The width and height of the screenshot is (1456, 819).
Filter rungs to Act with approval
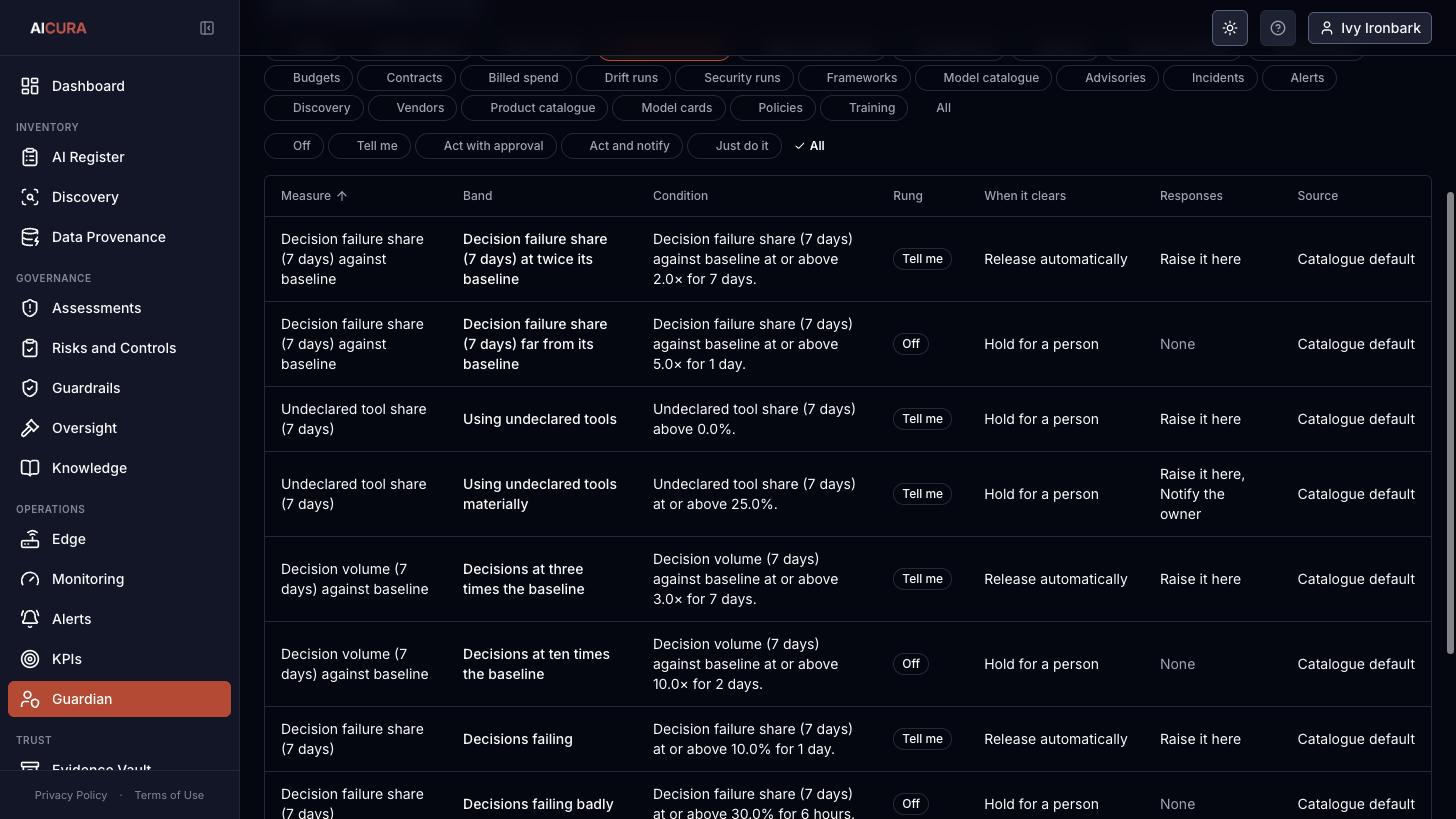click(485, 146)
